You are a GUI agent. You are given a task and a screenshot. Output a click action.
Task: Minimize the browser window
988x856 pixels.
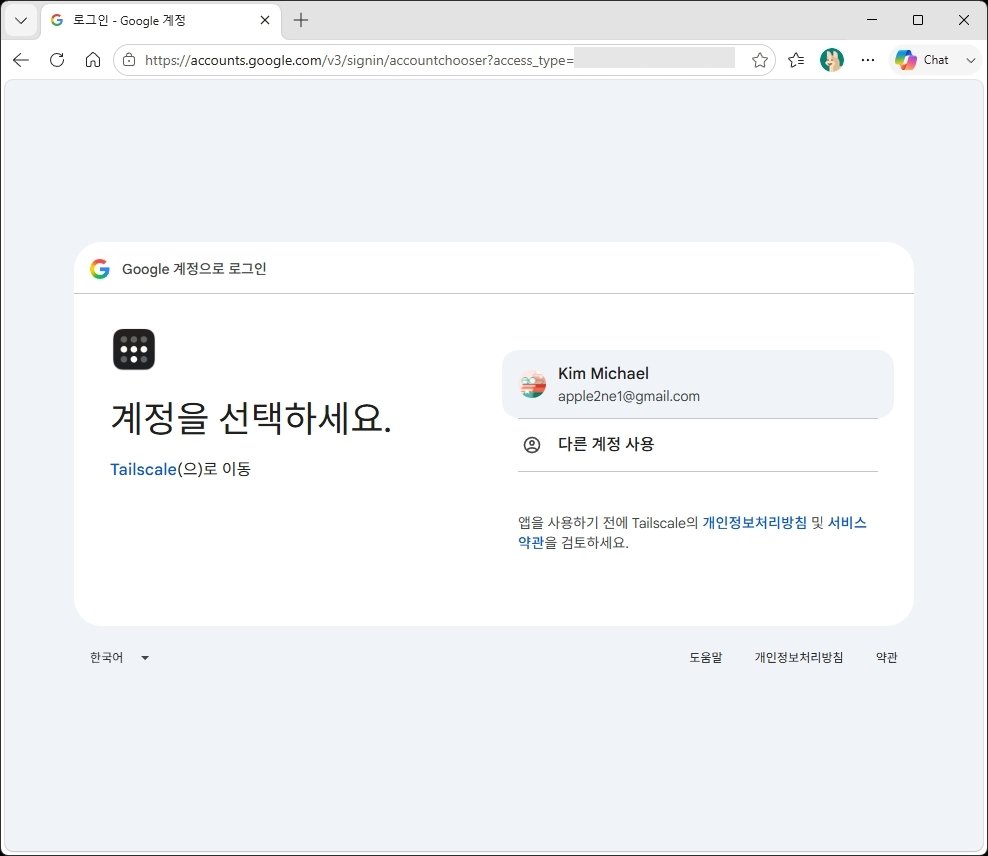(872, 20)
